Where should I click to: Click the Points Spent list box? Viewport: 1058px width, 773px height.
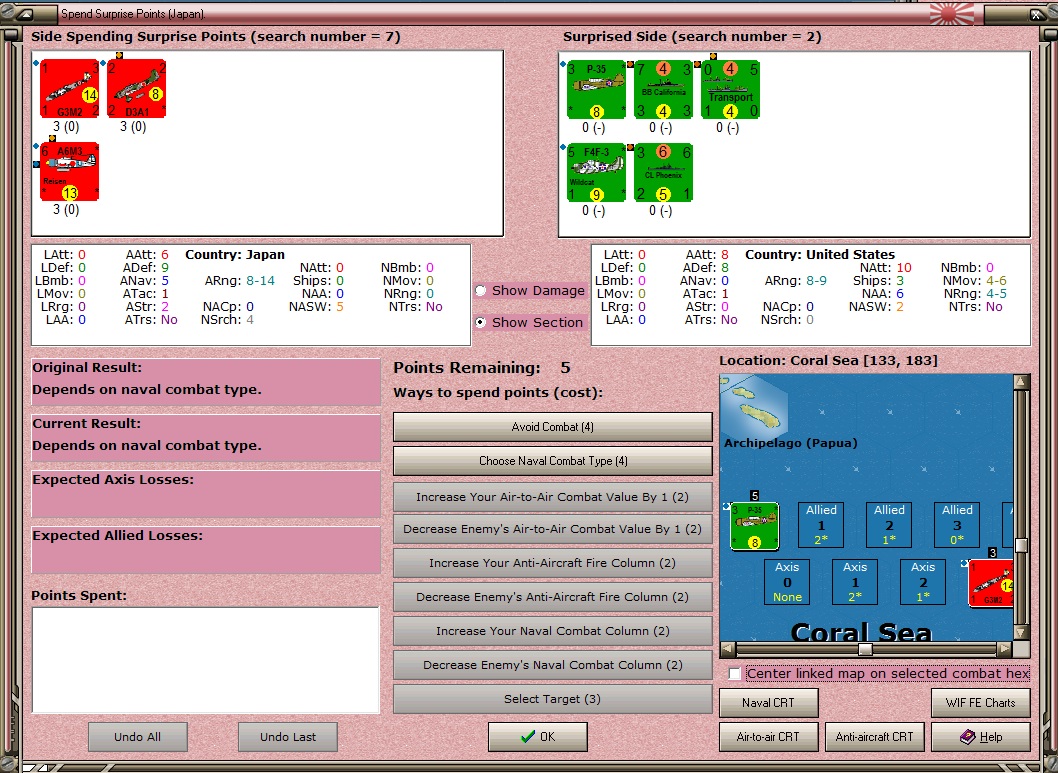pyautogui.click(x=206, y=660)
